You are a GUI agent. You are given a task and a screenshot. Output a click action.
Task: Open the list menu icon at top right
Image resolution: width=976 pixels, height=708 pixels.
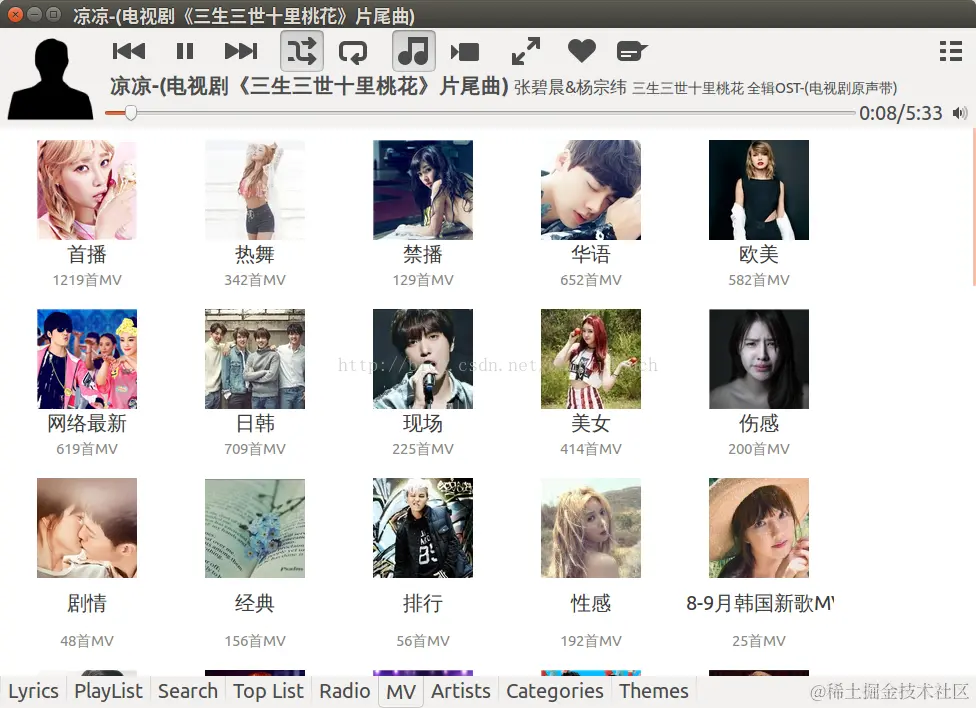tap(950, 51)
